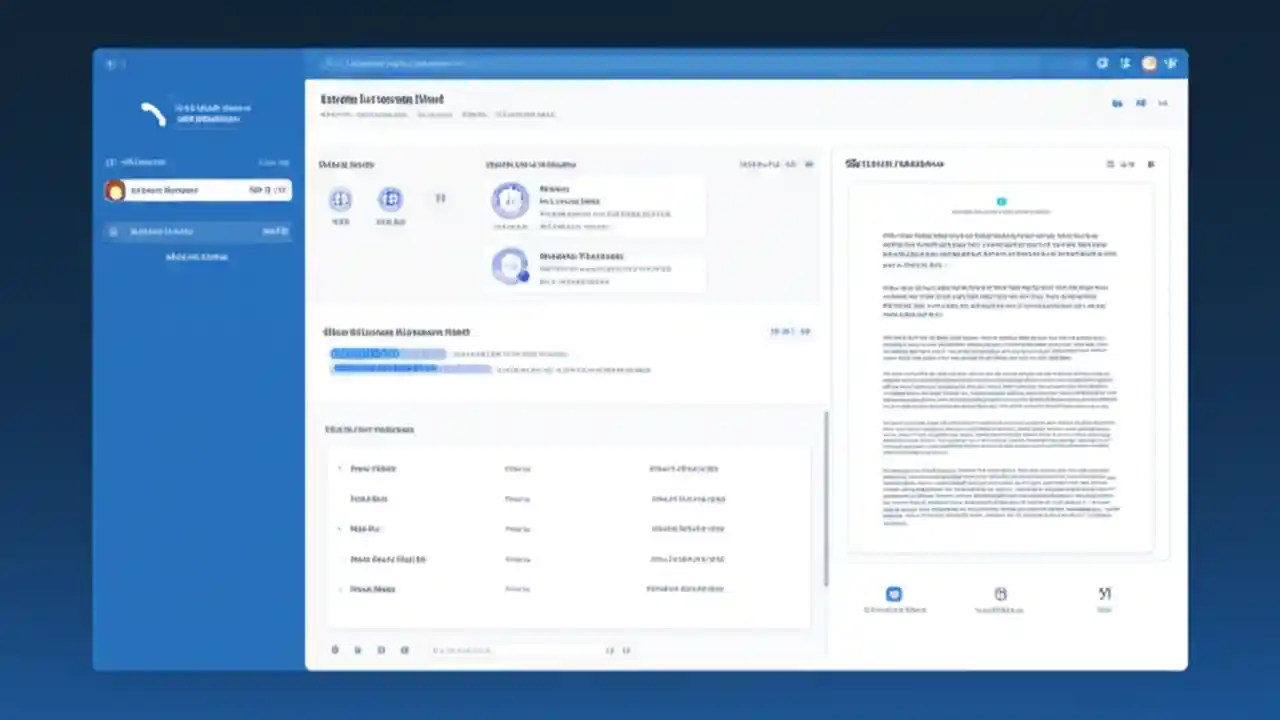Click the highlighted contact entry in the sidebar

tap(196, 190)
